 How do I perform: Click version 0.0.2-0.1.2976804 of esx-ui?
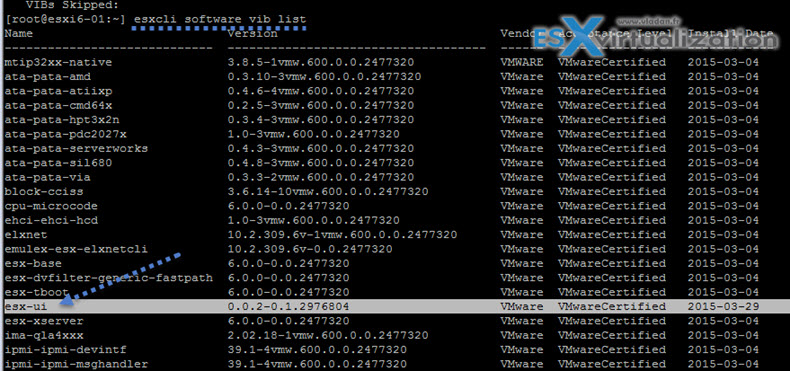[288, 306]
